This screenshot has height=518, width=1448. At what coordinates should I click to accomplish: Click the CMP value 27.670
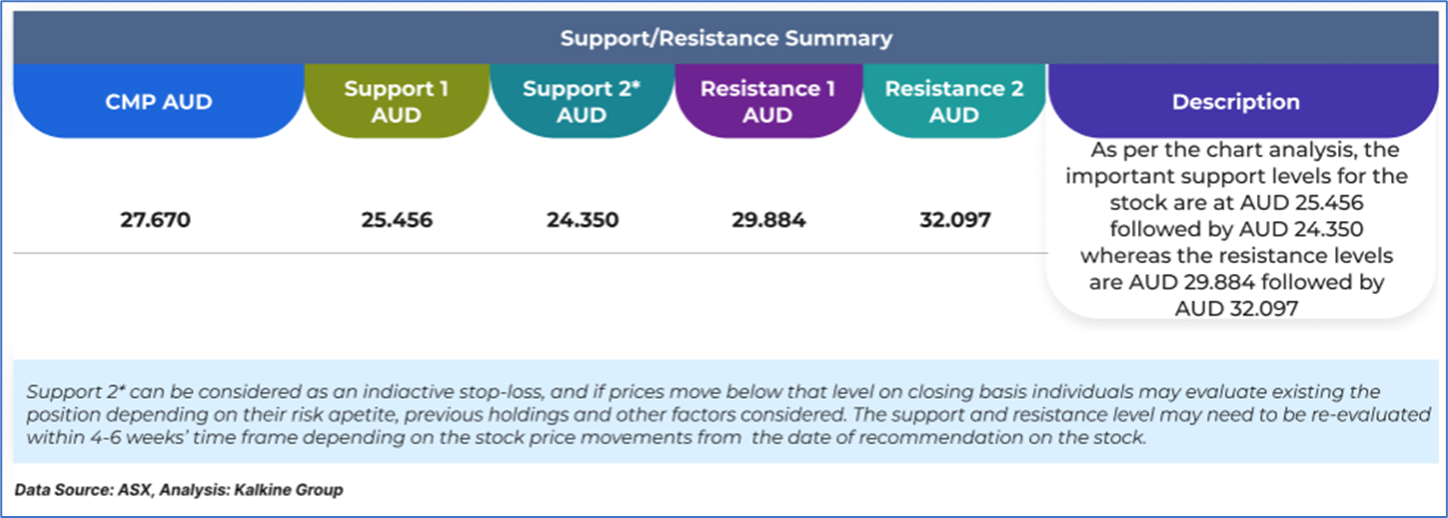click(155, 220)
